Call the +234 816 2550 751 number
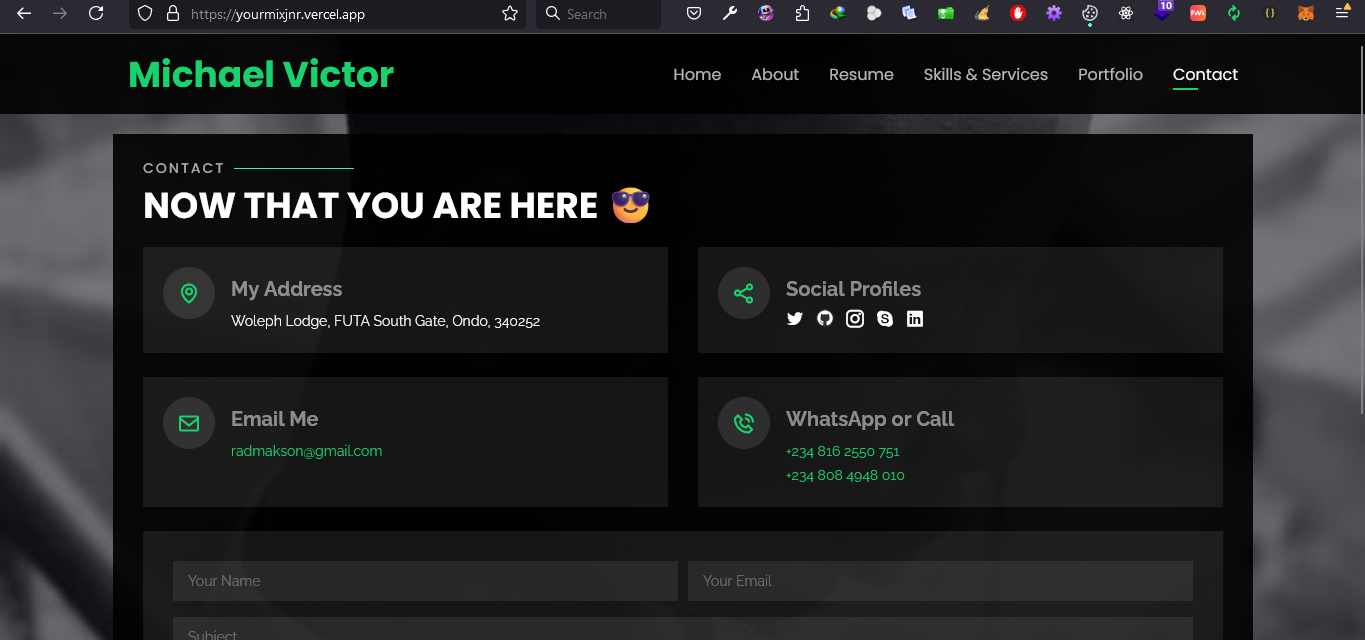This screenshot has width=1365, height=640. pyautogui.click(x=842, y=451)
